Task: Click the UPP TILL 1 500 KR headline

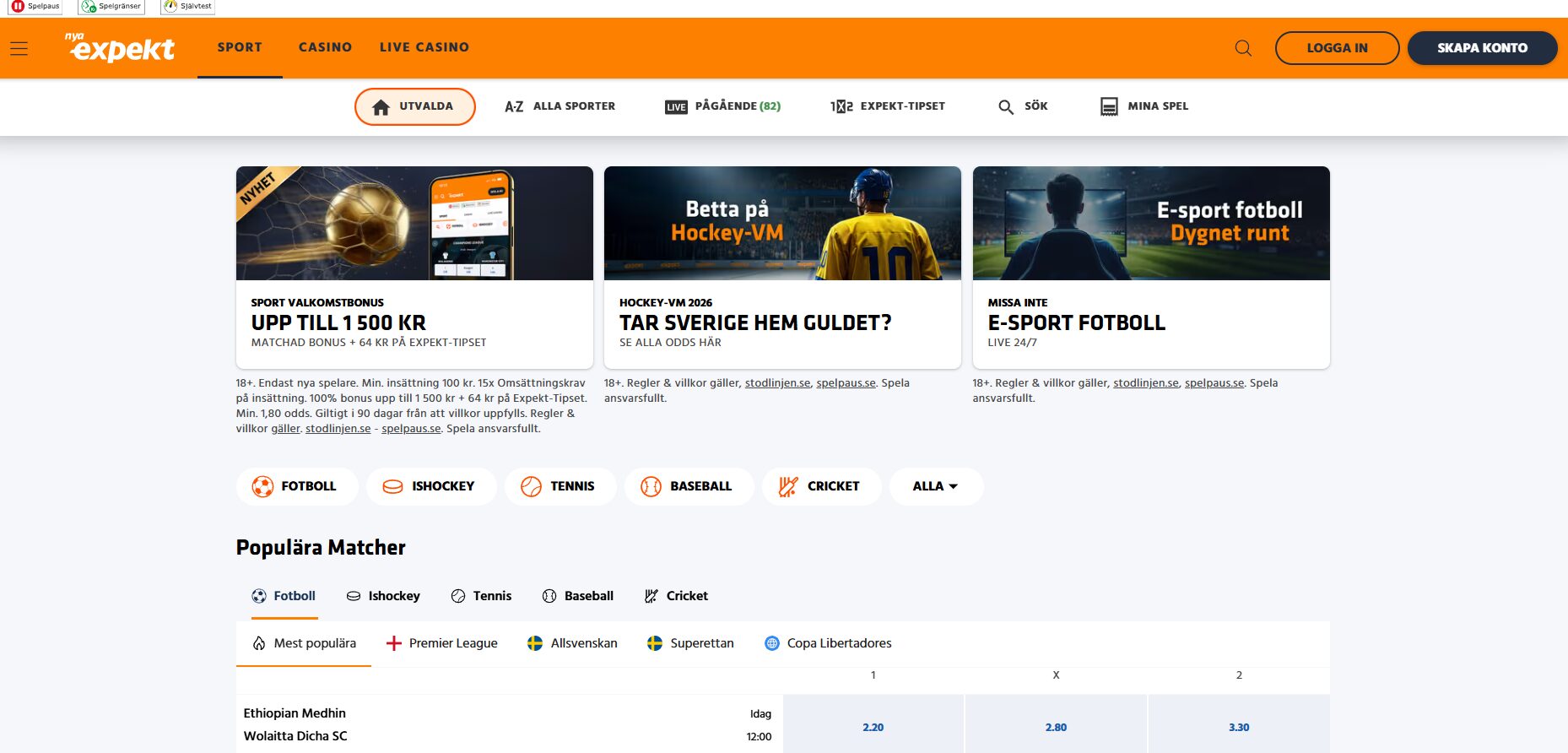Action: [338, 322]
